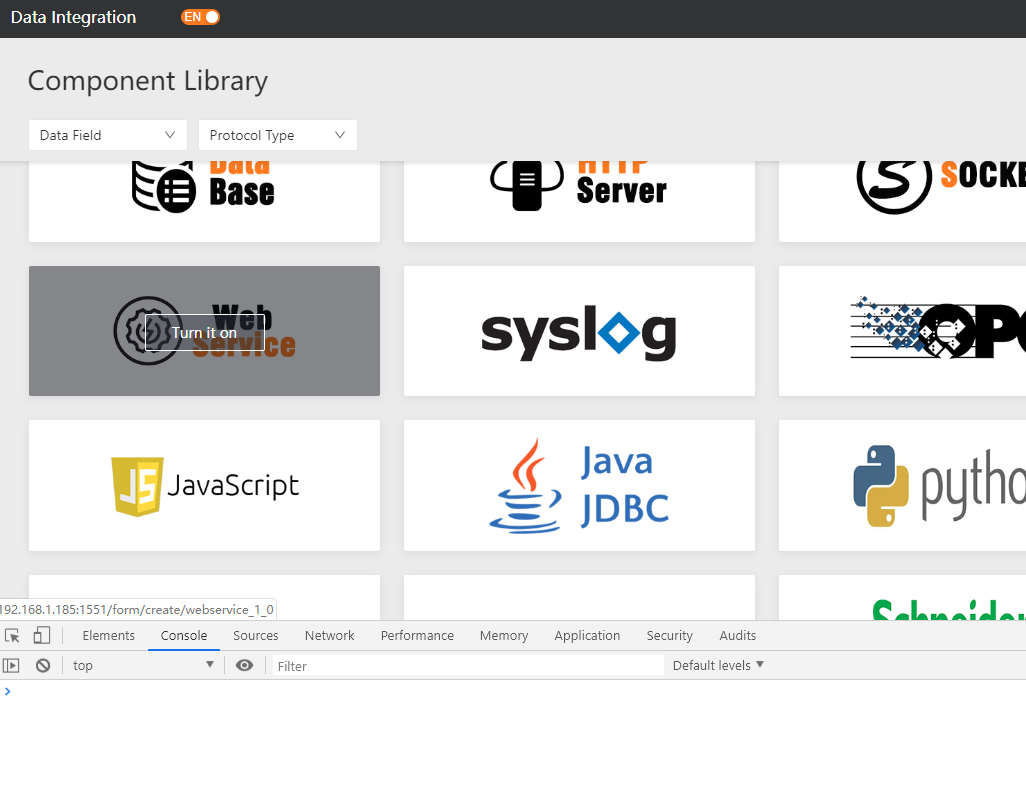Click Turn it on for Web Service
This screenshot has height=810, width=1026.
click(204, 332)
